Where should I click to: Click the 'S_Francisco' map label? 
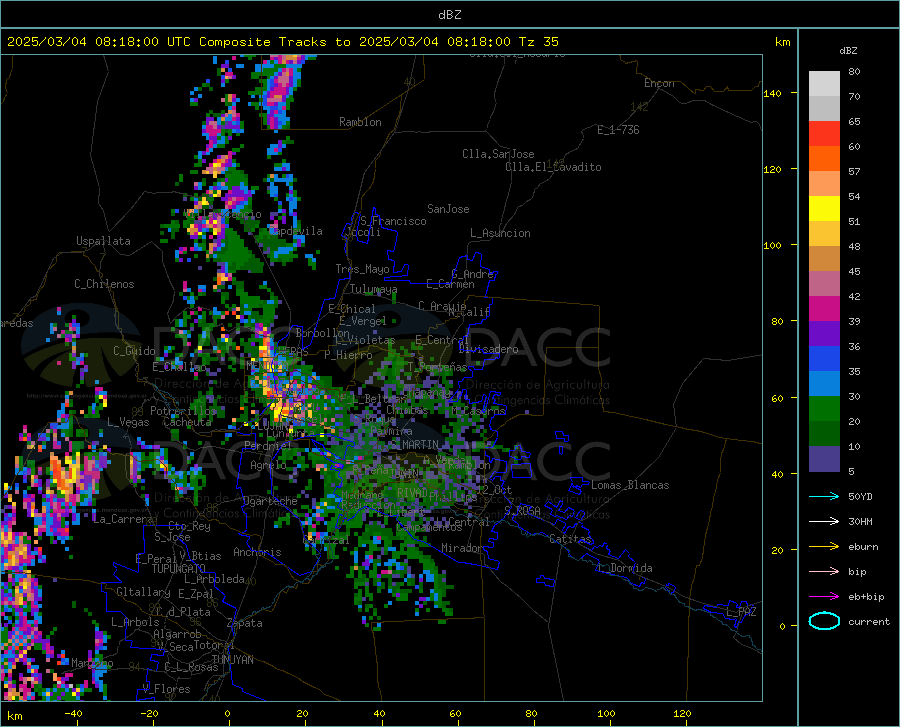point(393,221)
